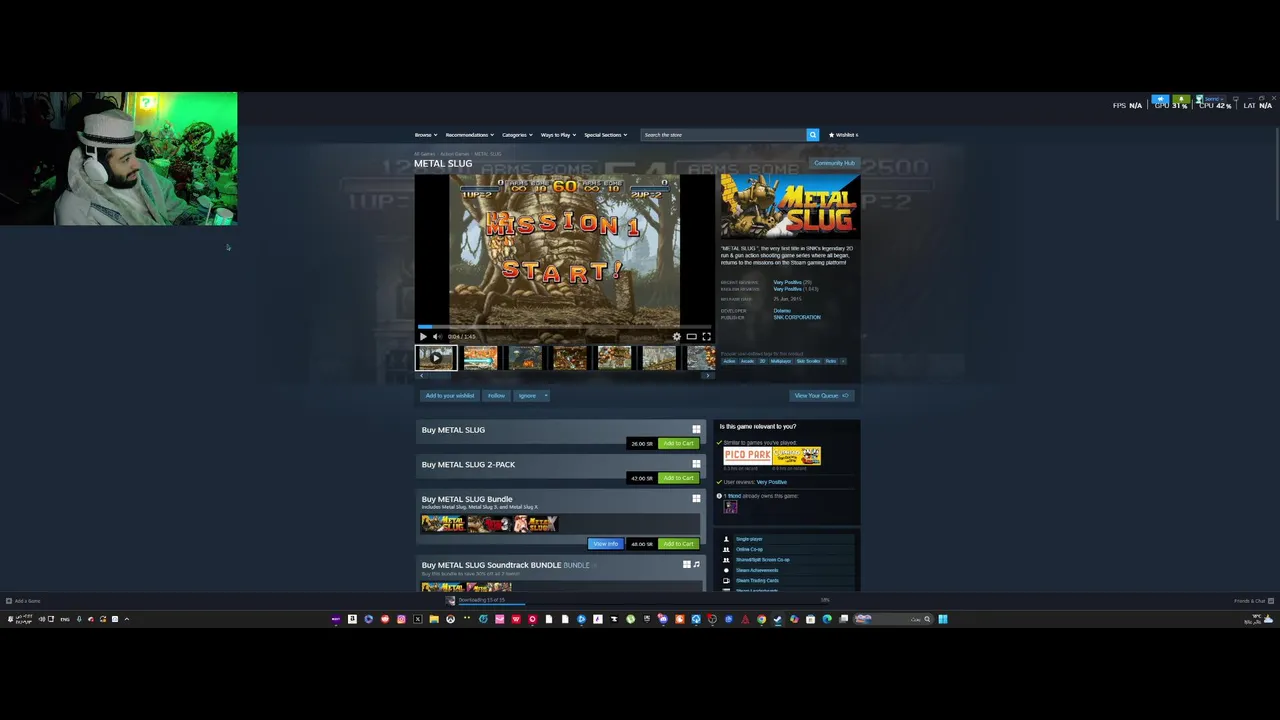Mute the trailer volume speaker icon

click(x=435, y=337)
